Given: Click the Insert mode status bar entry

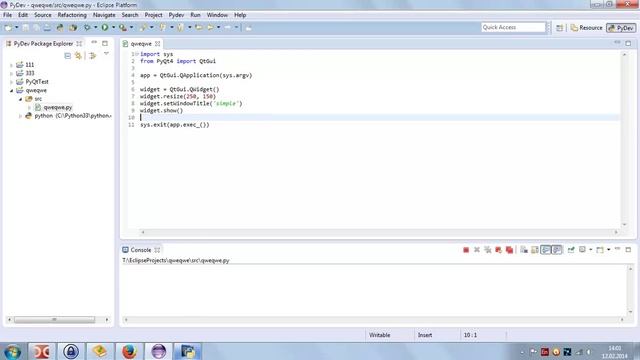Looking at the screenshot, I should coord(425,335).
